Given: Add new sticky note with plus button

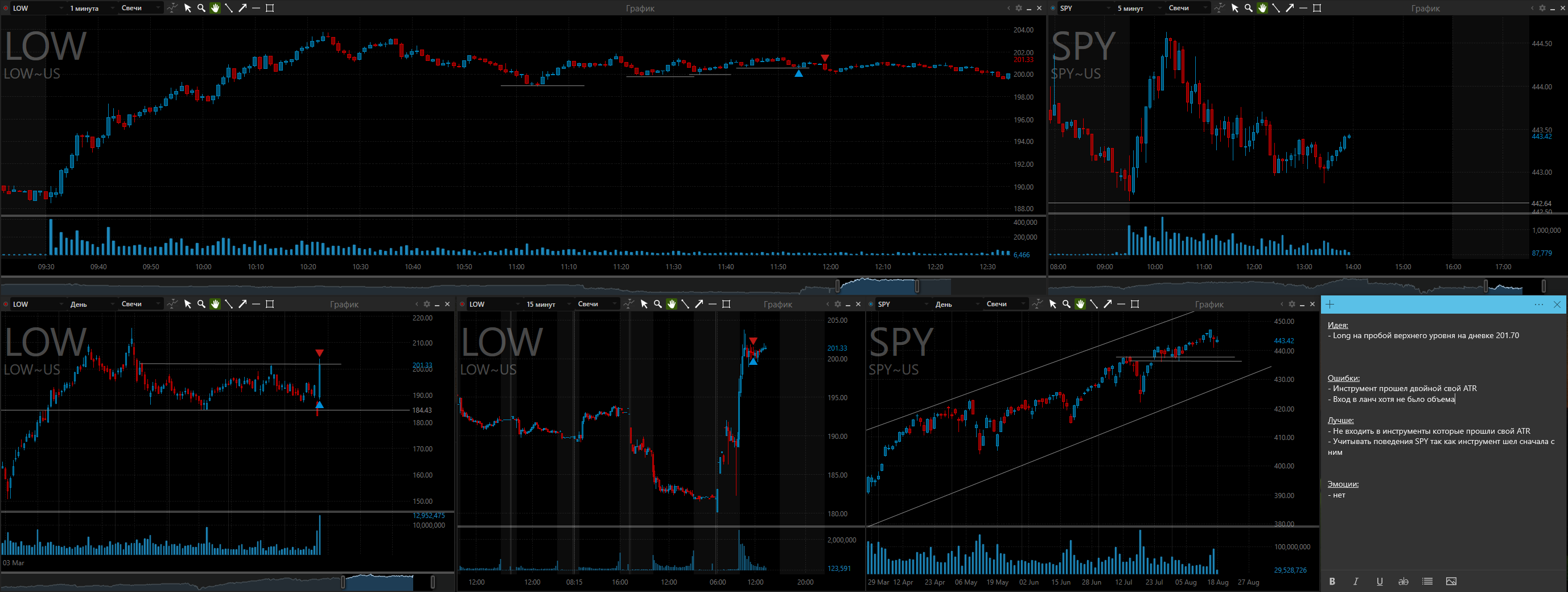Looking at the screenshot, I should coord(1330,305).
